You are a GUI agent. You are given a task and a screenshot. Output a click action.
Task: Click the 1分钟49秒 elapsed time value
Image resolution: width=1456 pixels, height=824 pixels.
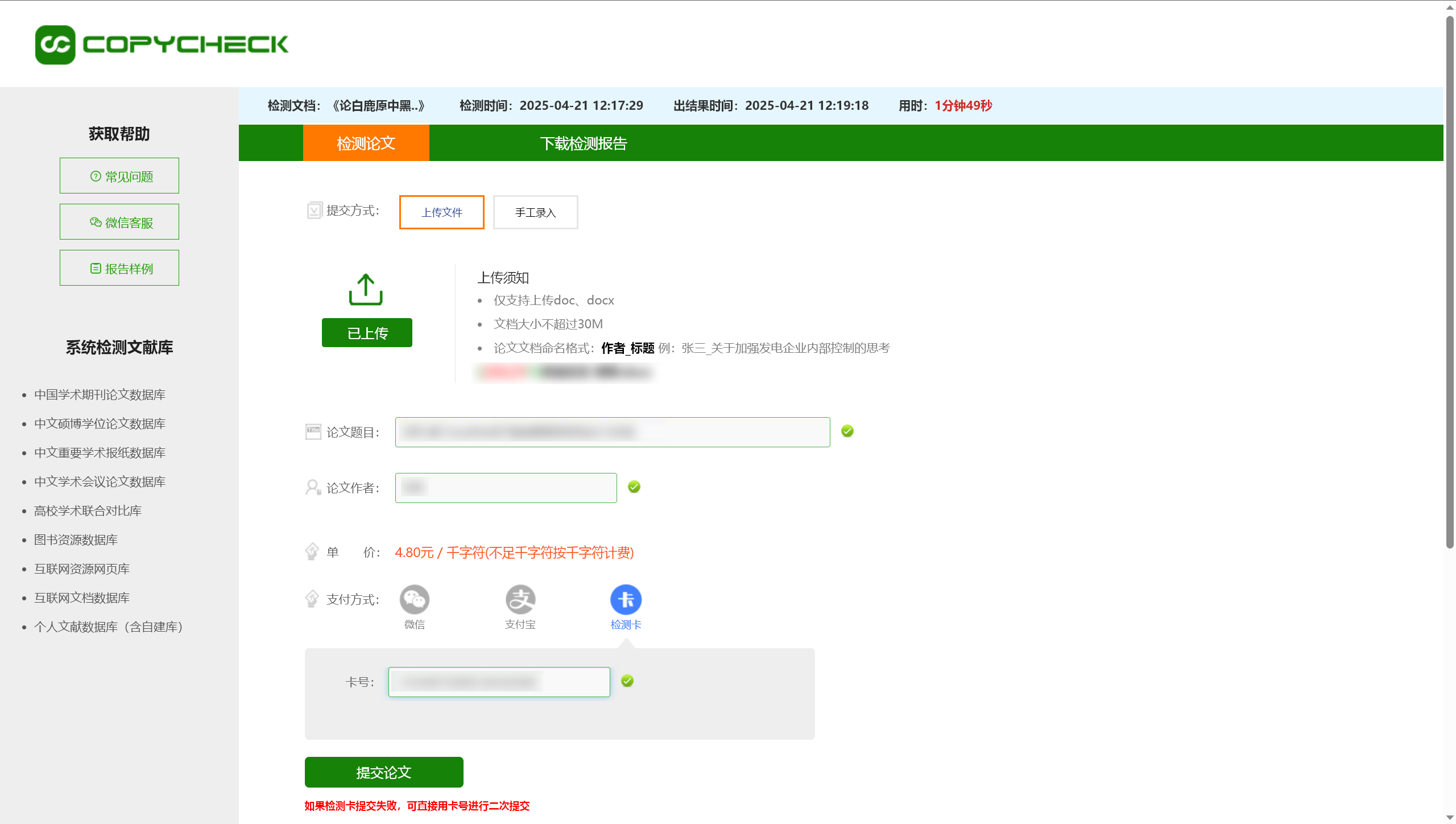(x=963, y=105)
